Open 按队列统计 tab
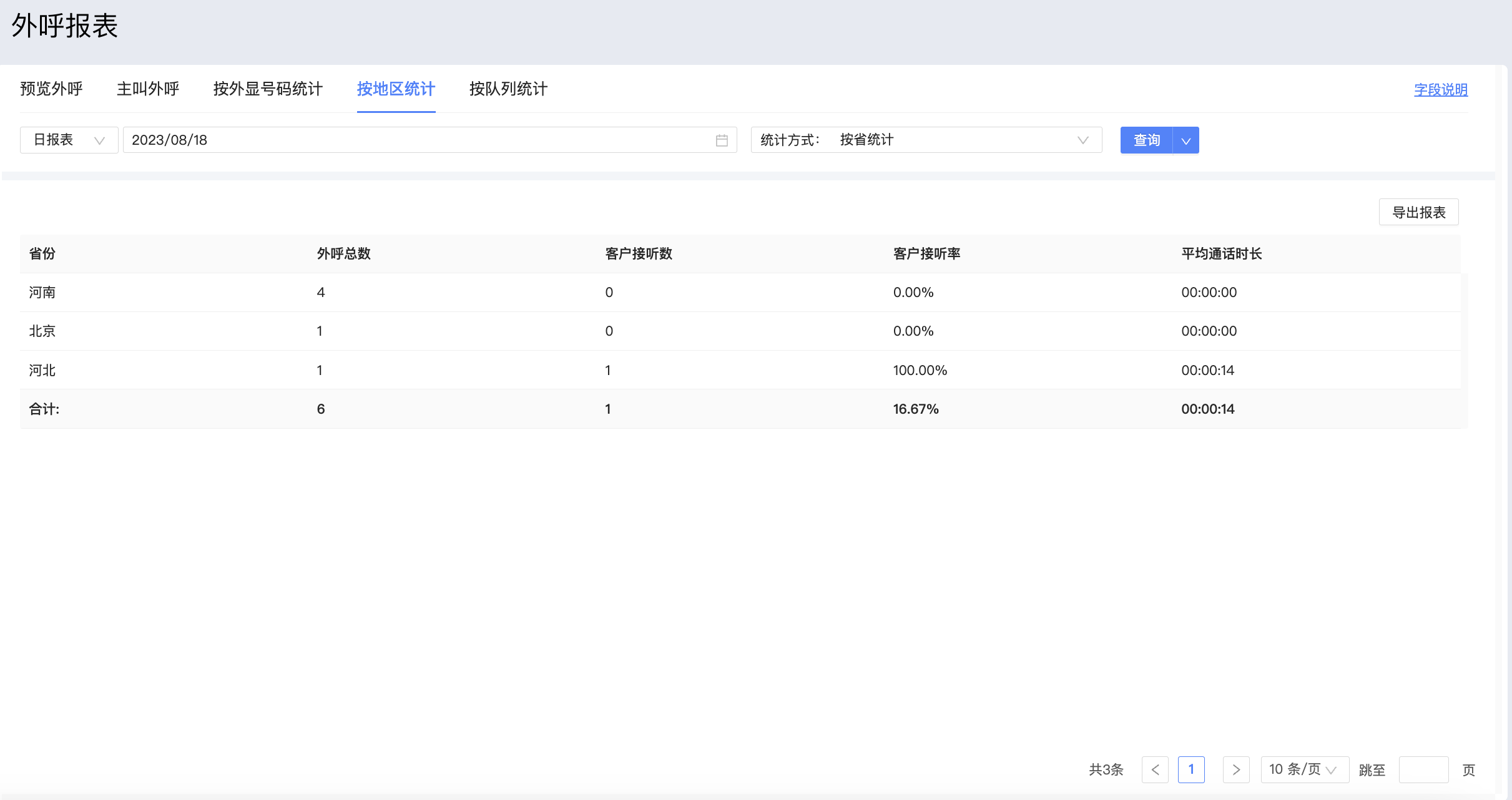1512x800 pixels. (508, 89)
